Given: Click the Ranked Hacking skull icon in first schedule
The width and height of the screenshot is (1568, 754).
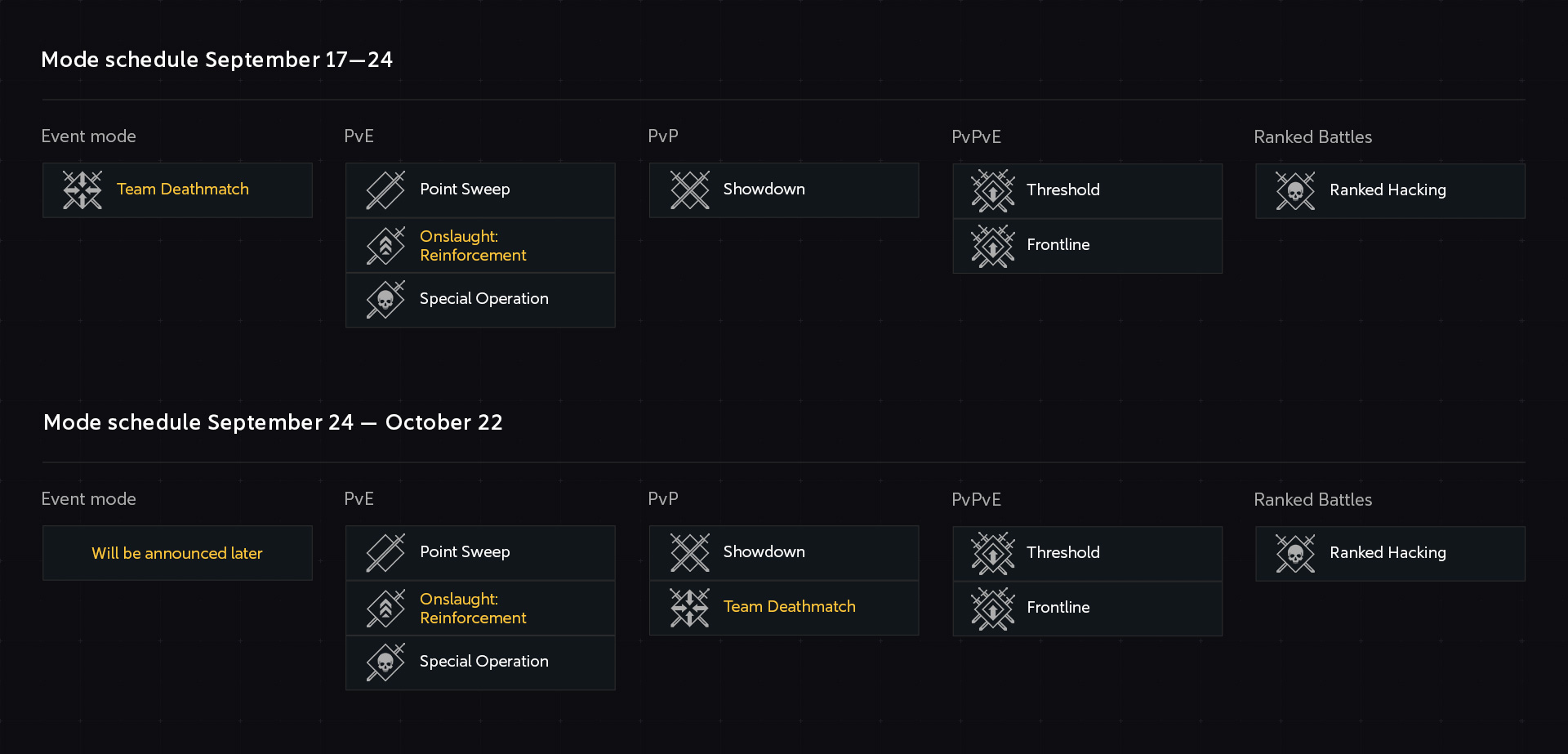Looking at the screenshot, I should click(x=1296, y=191).
